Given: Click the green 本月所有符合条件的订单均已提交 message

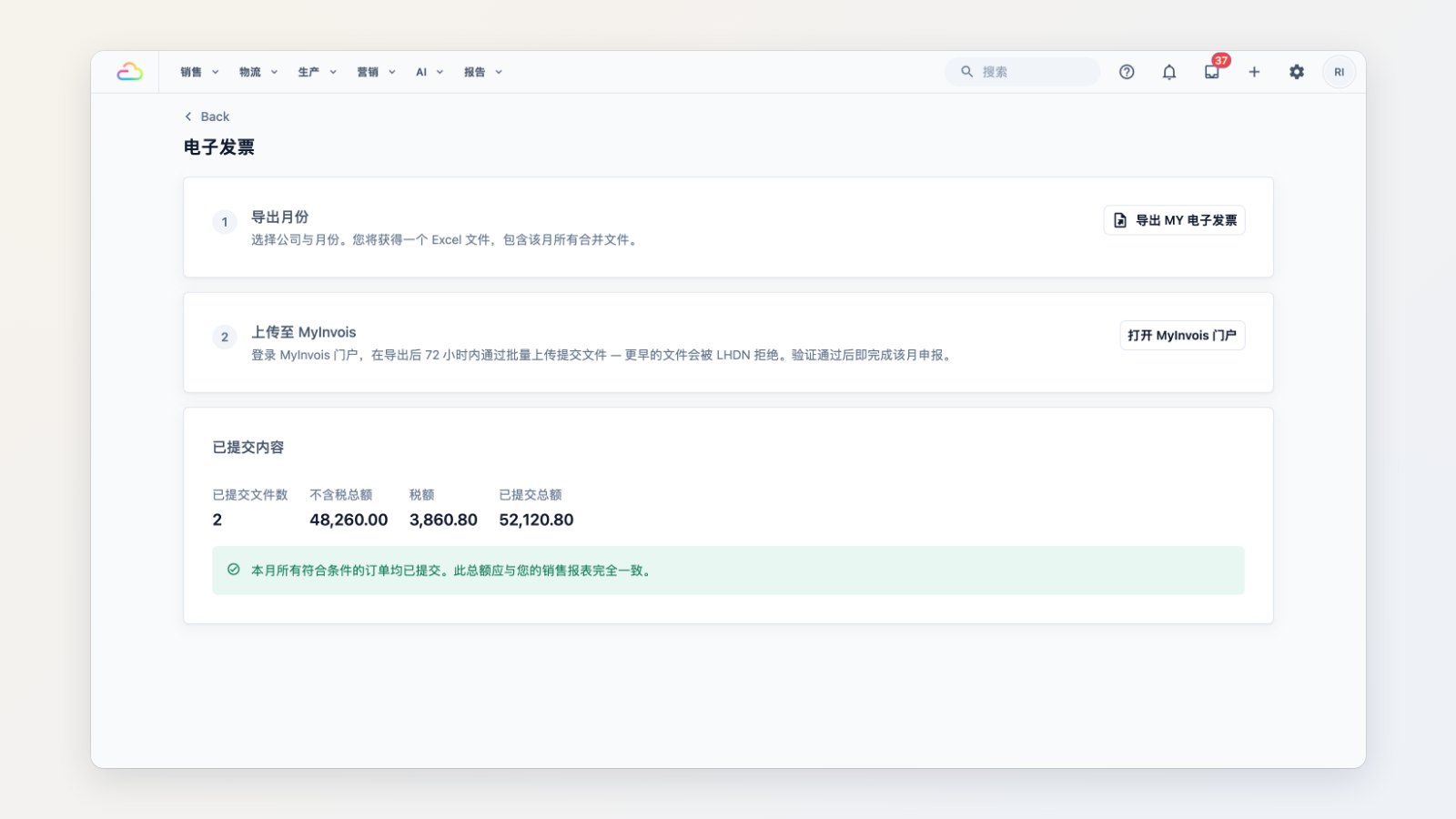Looking at the screenshot, I should (x=453, y=571).
